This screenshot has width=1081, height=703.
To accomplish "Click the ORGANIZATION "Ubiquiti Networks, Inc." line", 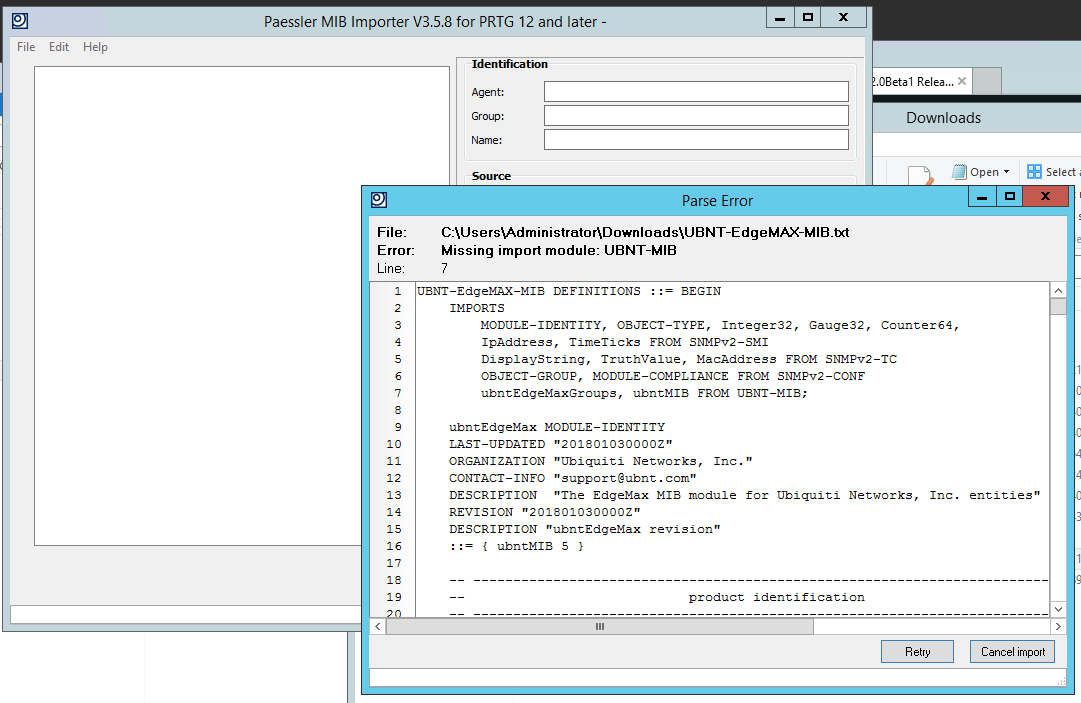I will coord(600,461).
